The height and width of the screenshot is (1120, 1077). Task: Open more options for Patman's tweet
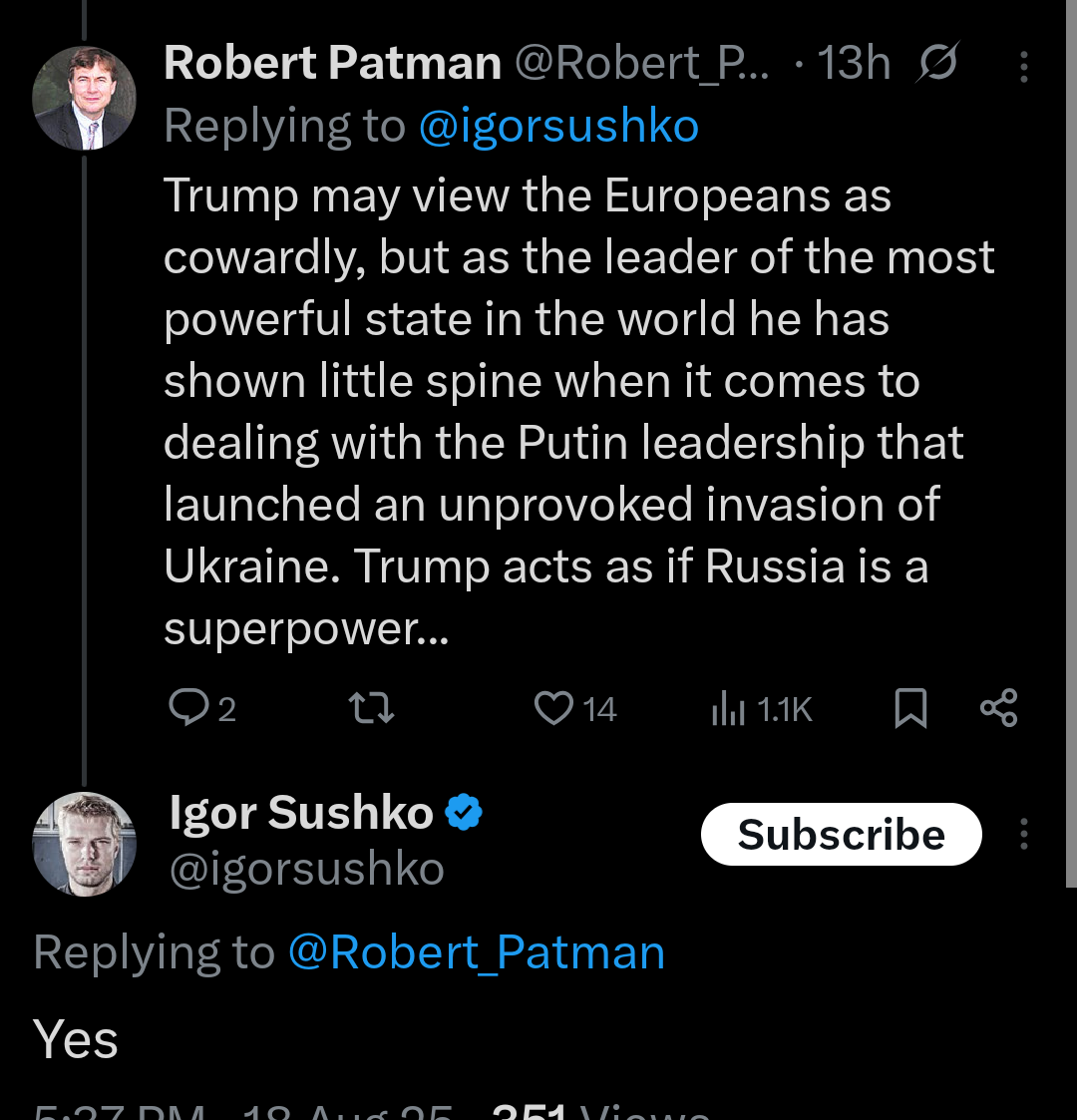(1024, 66)
